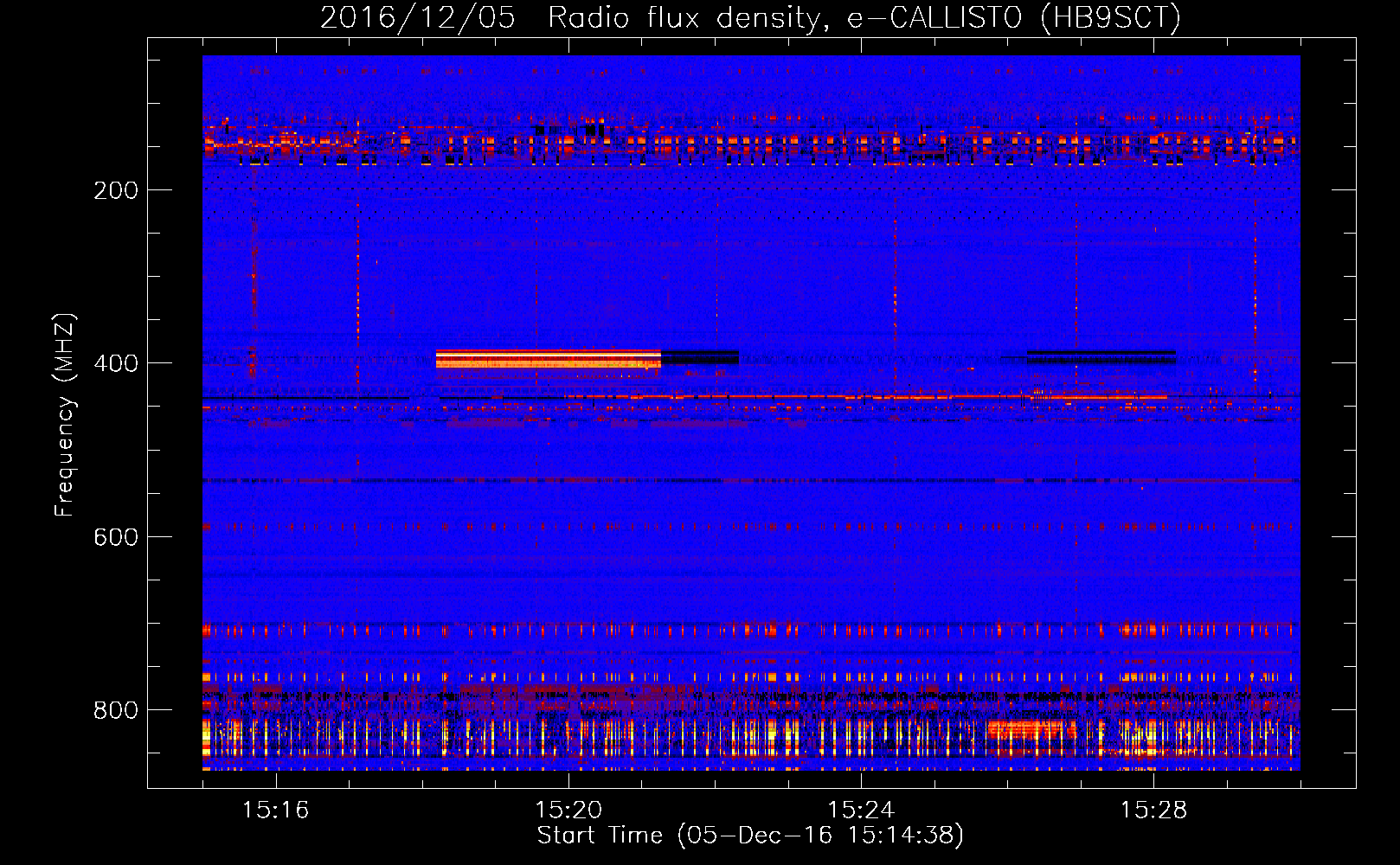
Task: Click the black band near 400 MHz after 15:26
Action: (1101, 356)
